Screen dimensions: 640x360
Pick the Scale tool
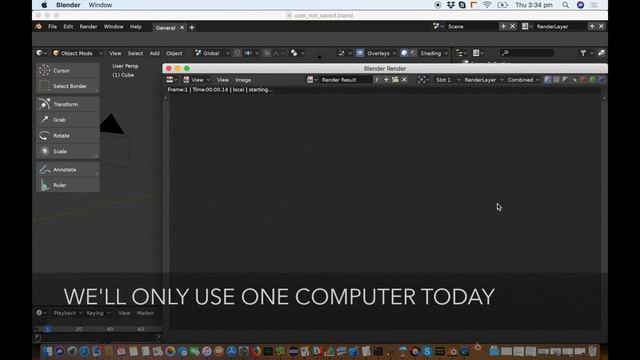pyautogui.click(x=68, y=151)
